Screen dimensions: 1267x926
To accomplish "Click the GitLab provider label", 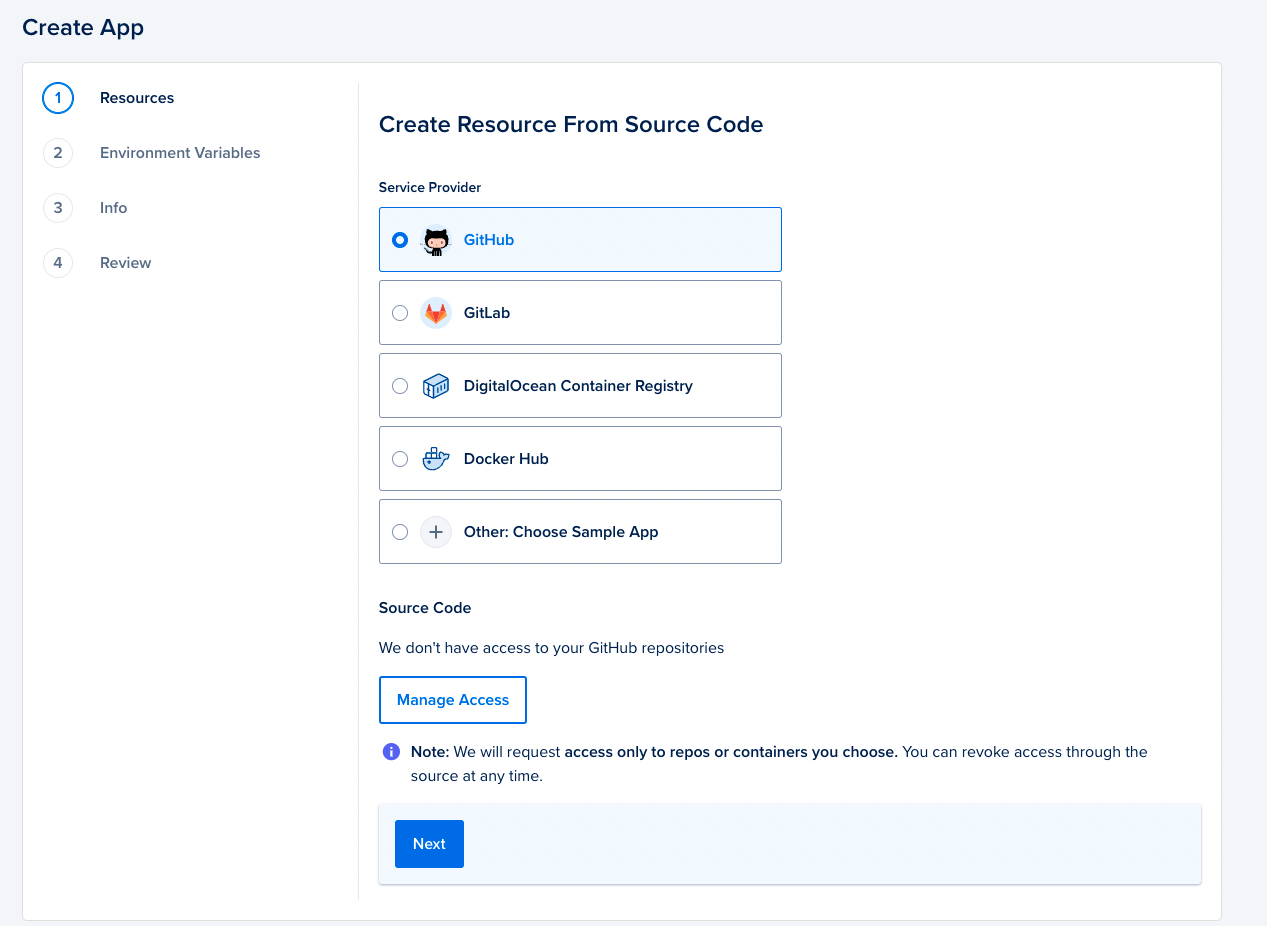I will click(x=487, y=313).
